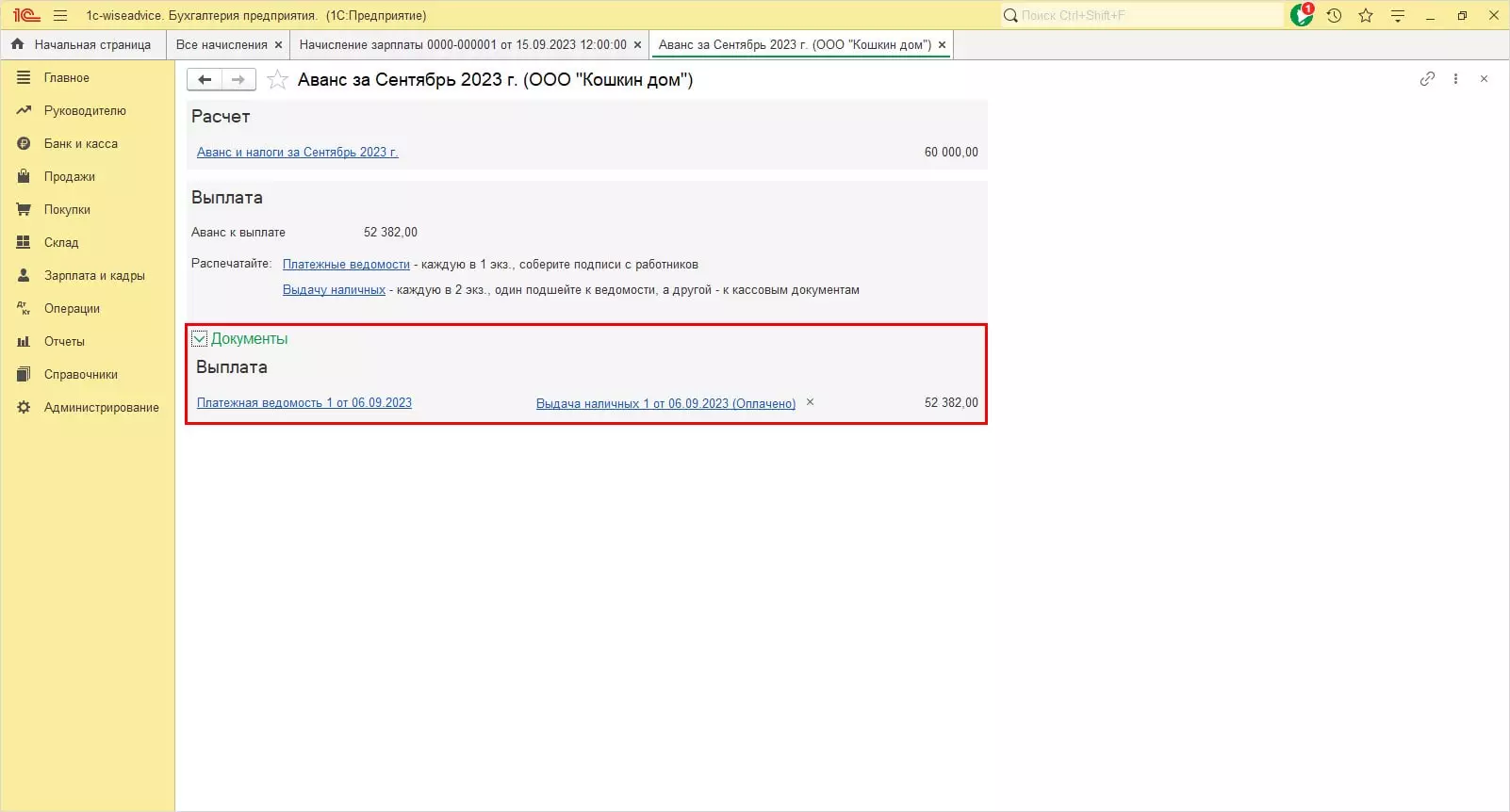This screenshot has height=812, width=1510.
Task: Add this page to favorites via star
Action: [277, 79]
